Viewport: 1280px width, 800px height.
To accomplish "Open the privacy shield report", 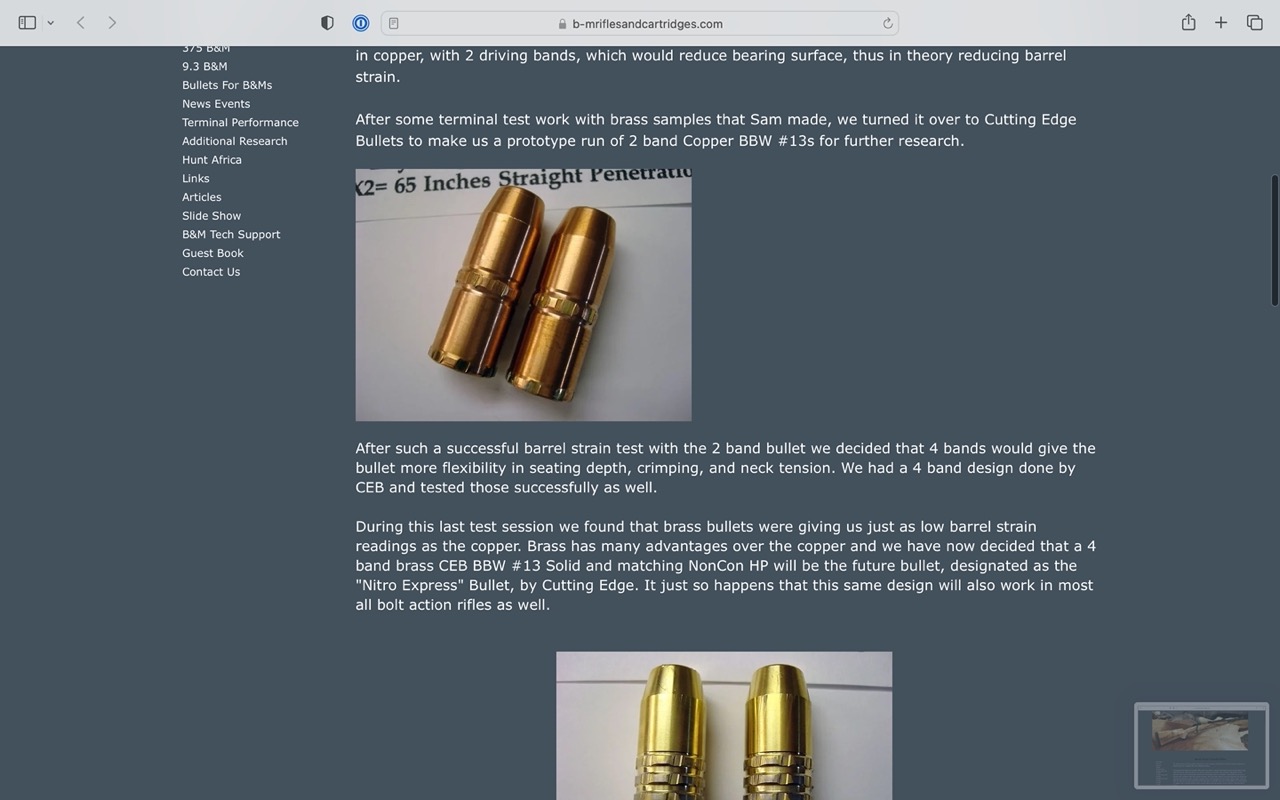I will tap(327, 23).
